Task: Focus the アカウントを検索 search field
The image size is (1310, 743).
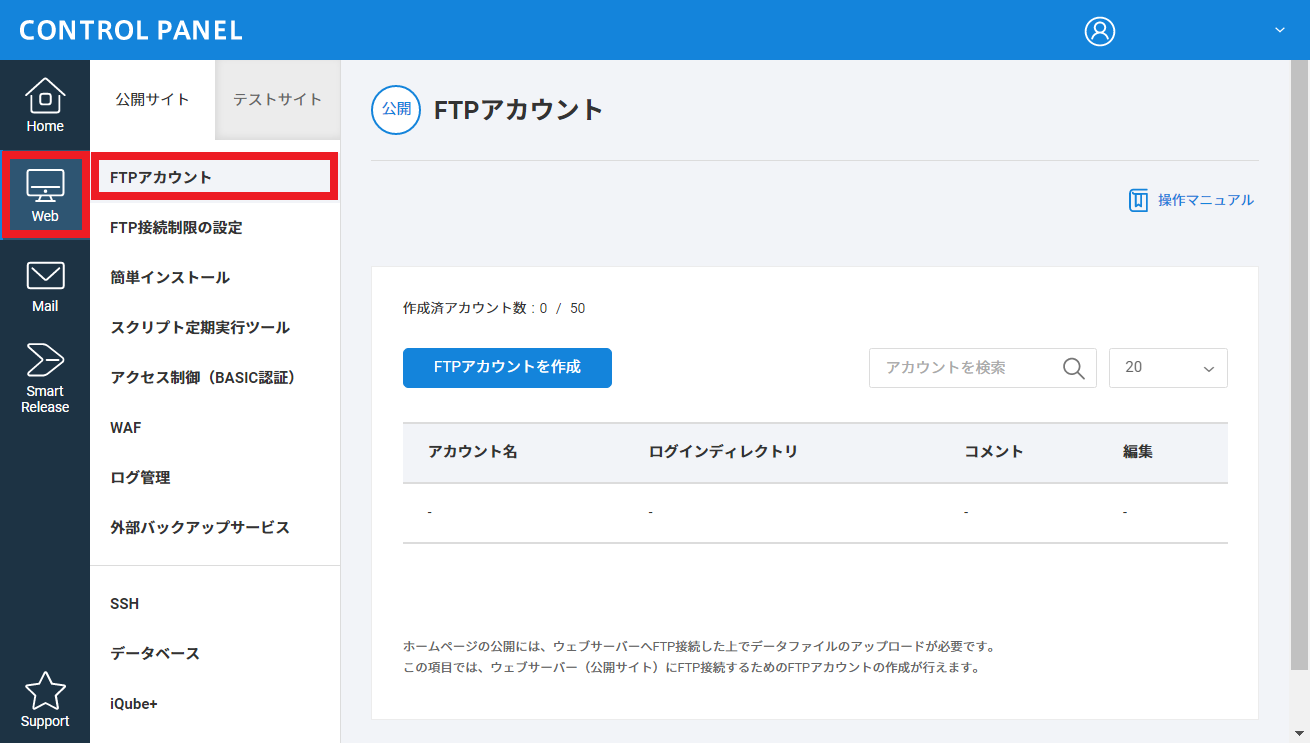Action: click(x=965, y=368)
